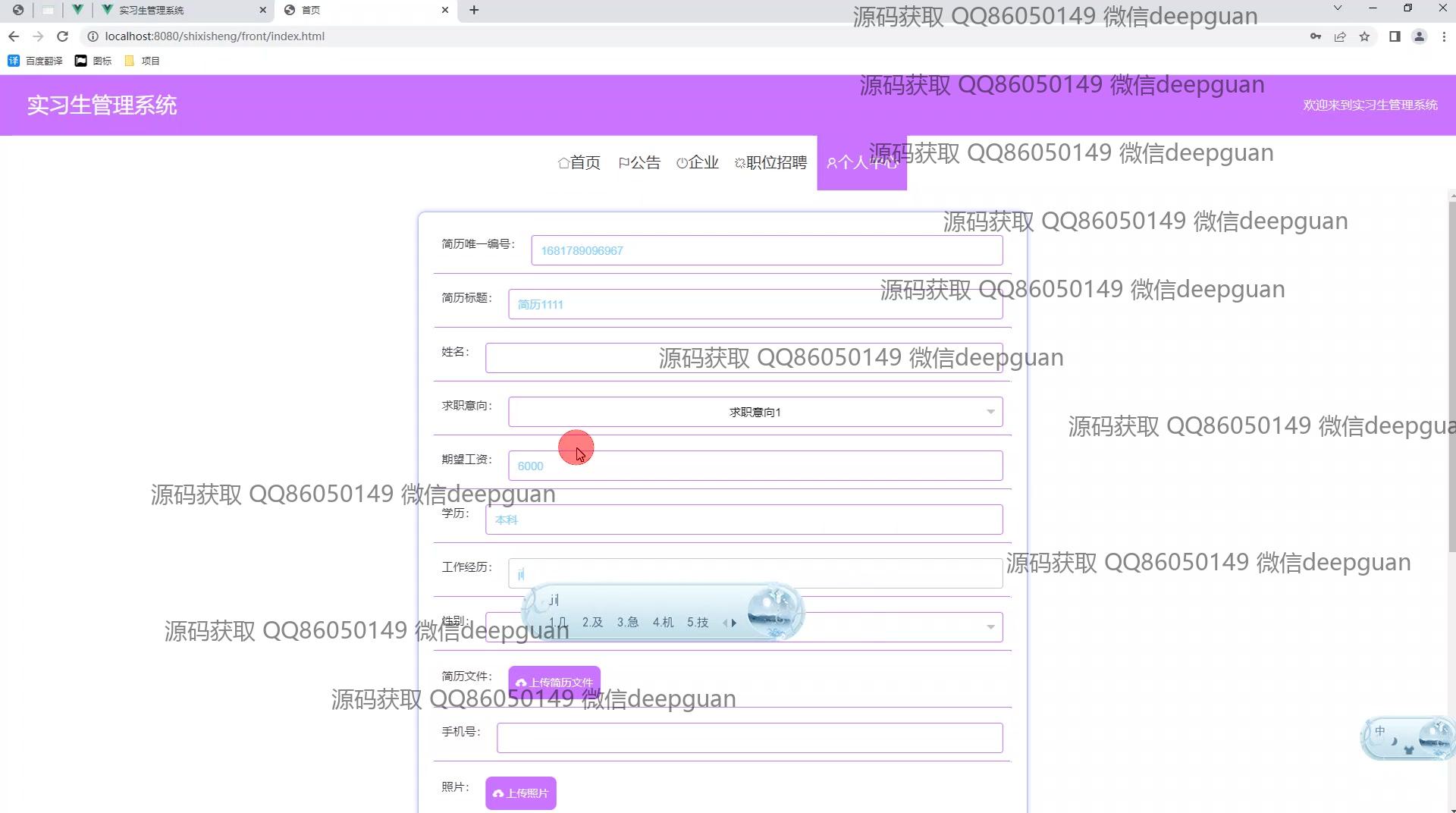Image resolution: width=1456 pixels, height=813 pixels.
Task: Navigate to the 首页 menu item
Action: (579, 162)
